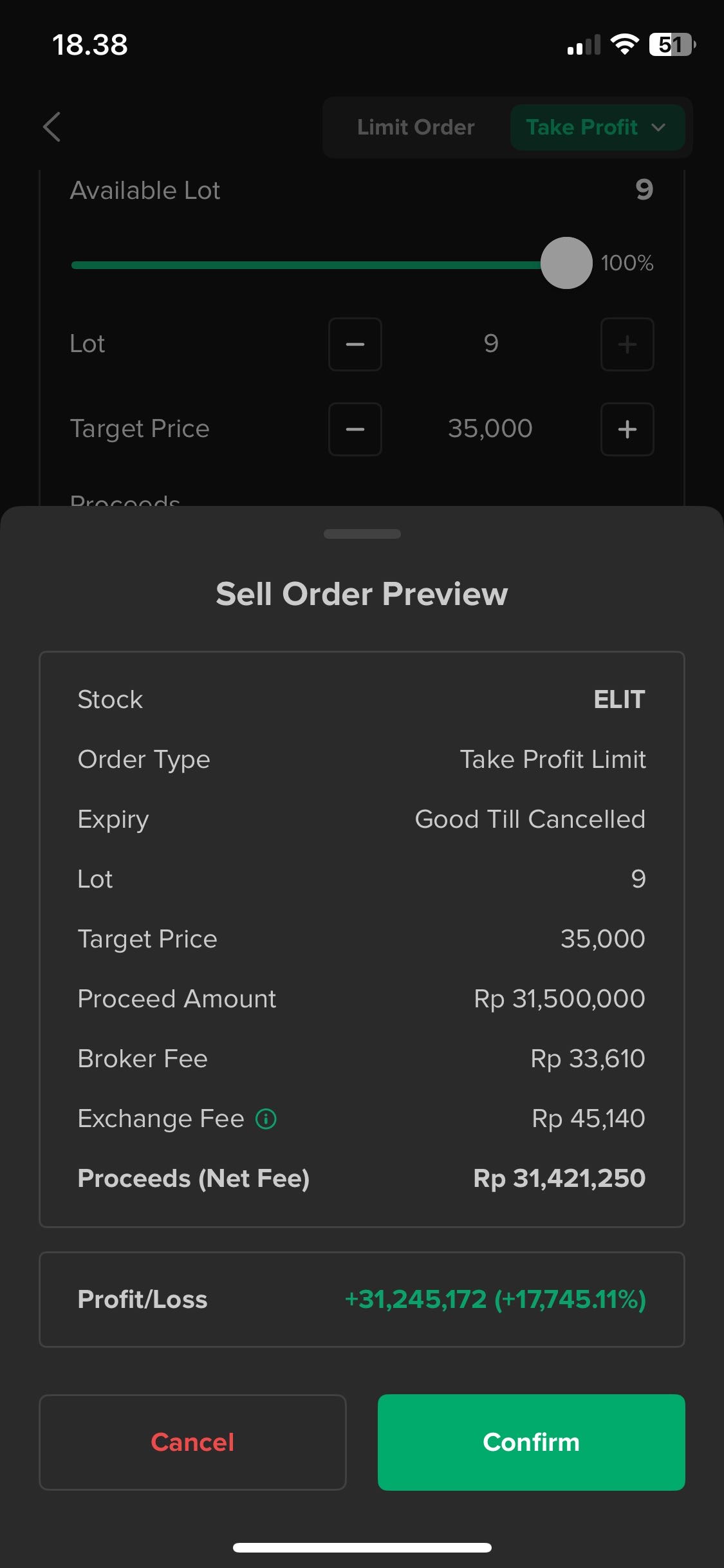The width and height of the screenshot is (724, 1568).
Task: Cancel the sell order preview
Action: point(192,1442)
